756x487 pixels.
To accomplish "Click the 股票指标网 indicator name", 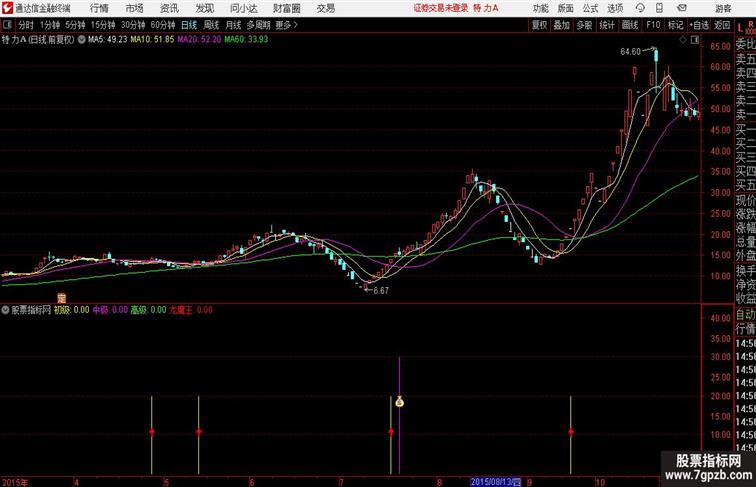I will tap(31, 310).
